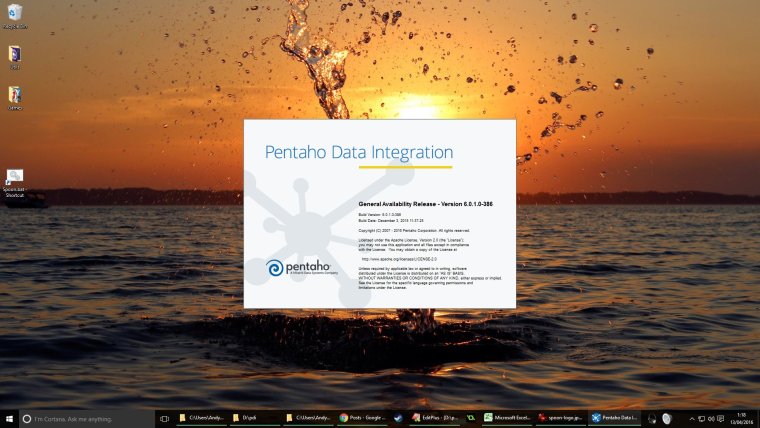Click the system clock in the taskbar
The image size is (760, 428).
(739, 418)
